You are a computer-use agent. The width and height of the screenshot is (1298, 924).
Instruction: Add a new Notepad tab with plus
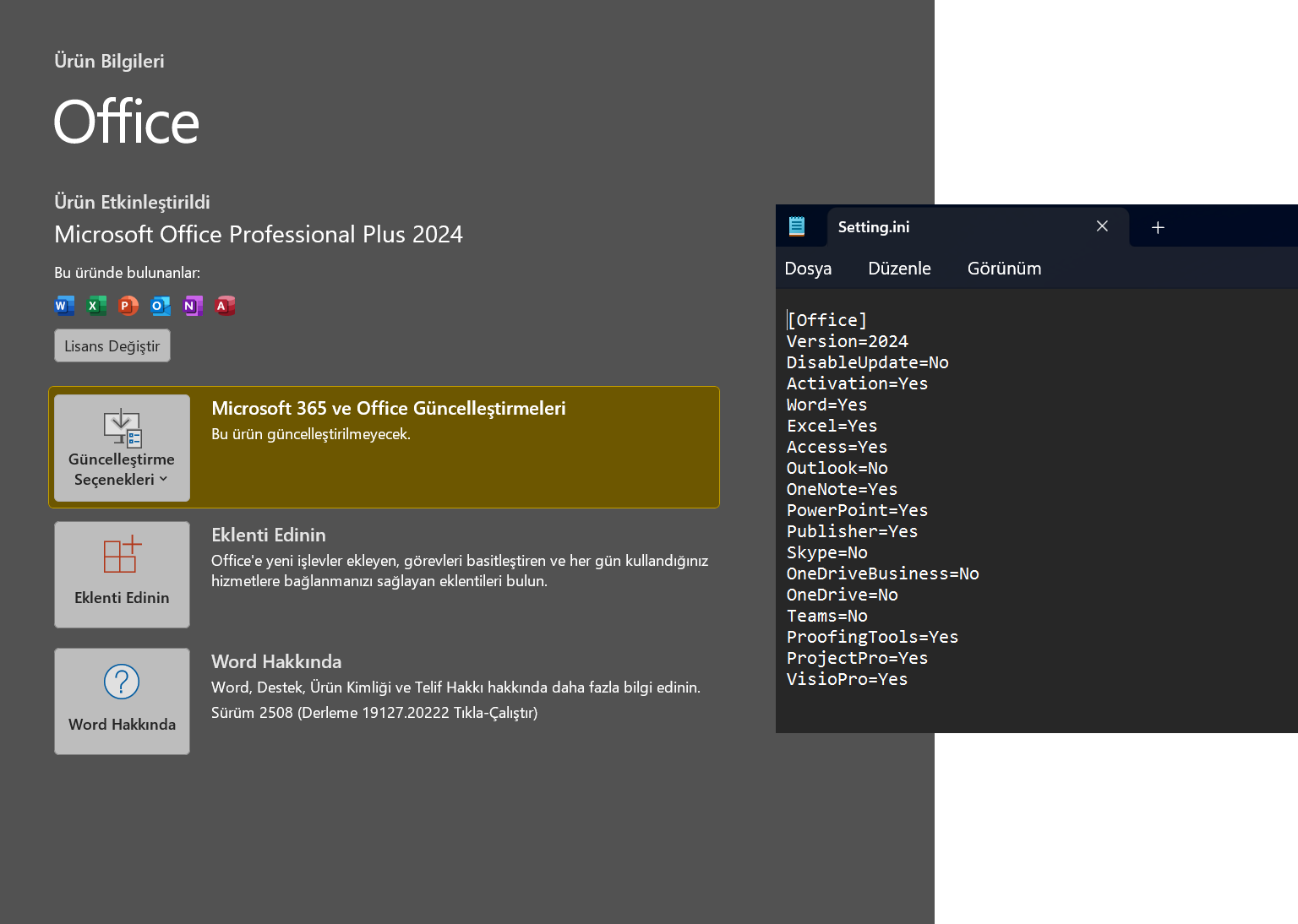pos(1158,227)
